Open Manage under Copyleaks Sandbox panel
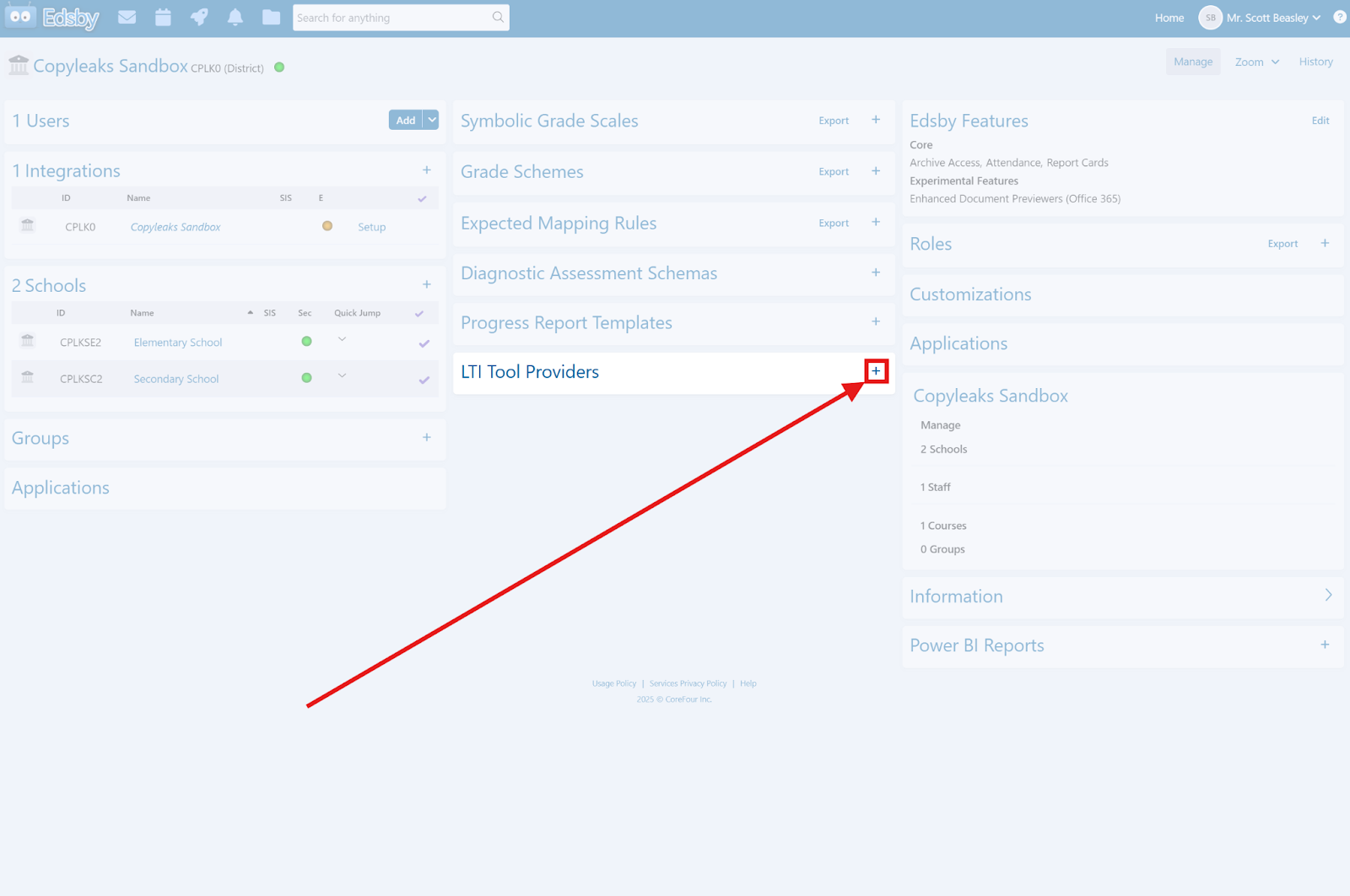 tap(941, 425)
